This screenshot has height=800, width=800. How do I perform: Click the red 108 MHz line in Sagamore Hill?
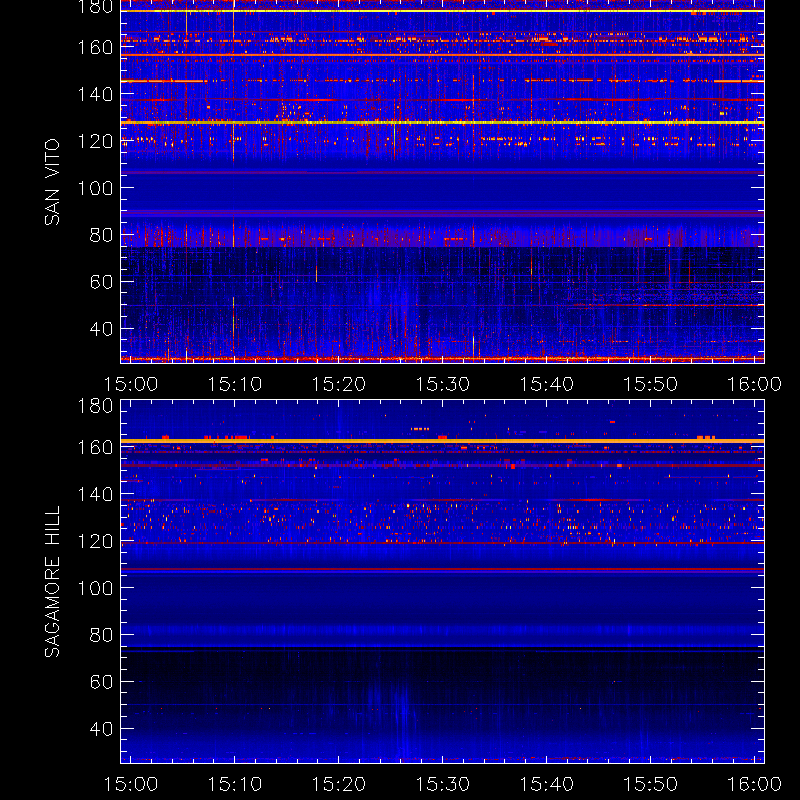point(442,569)
